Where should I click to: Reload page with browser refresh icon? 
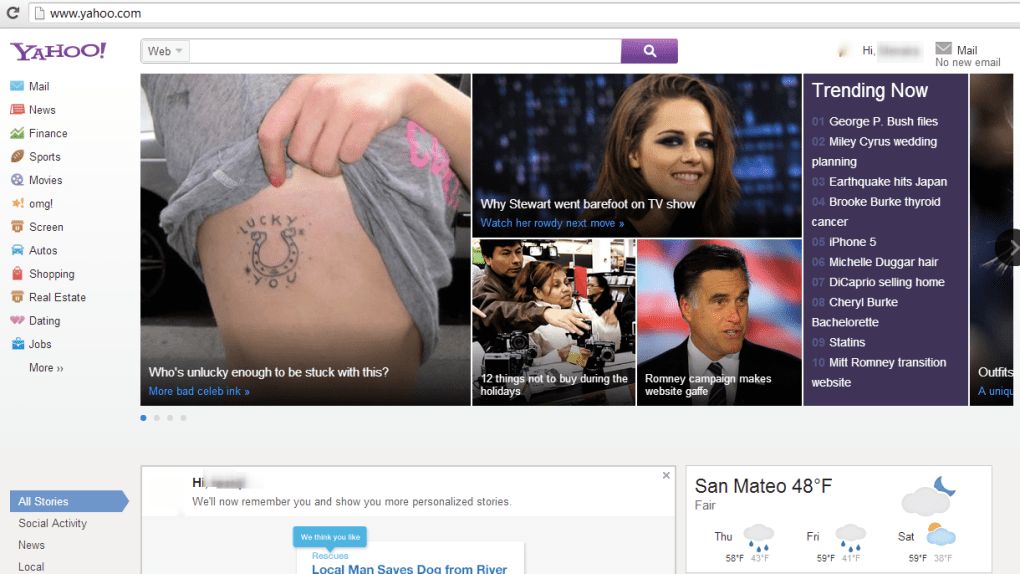(x=12, y=13)
